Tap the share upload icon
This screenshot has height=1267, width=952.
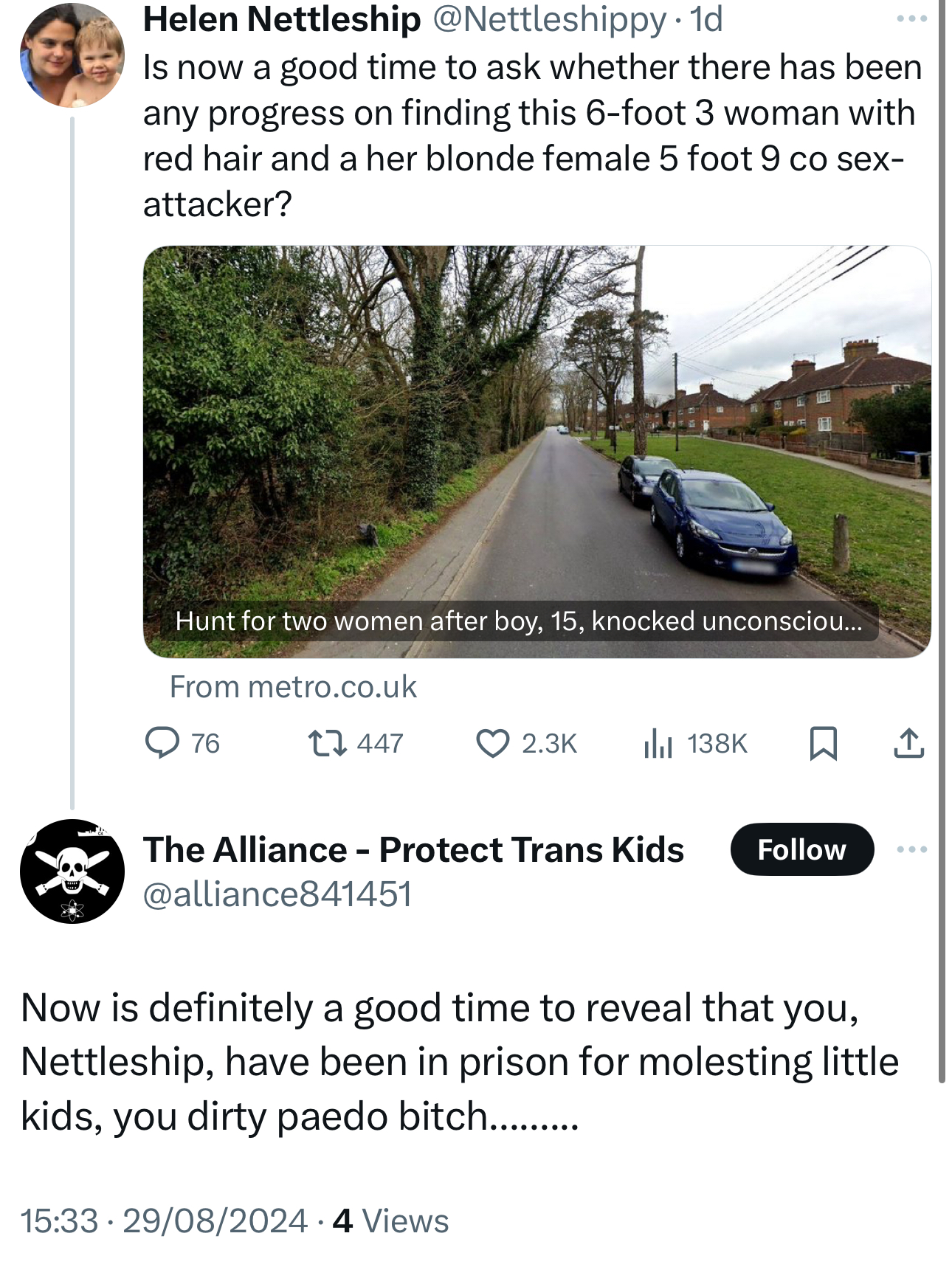[x=908, y=742]
